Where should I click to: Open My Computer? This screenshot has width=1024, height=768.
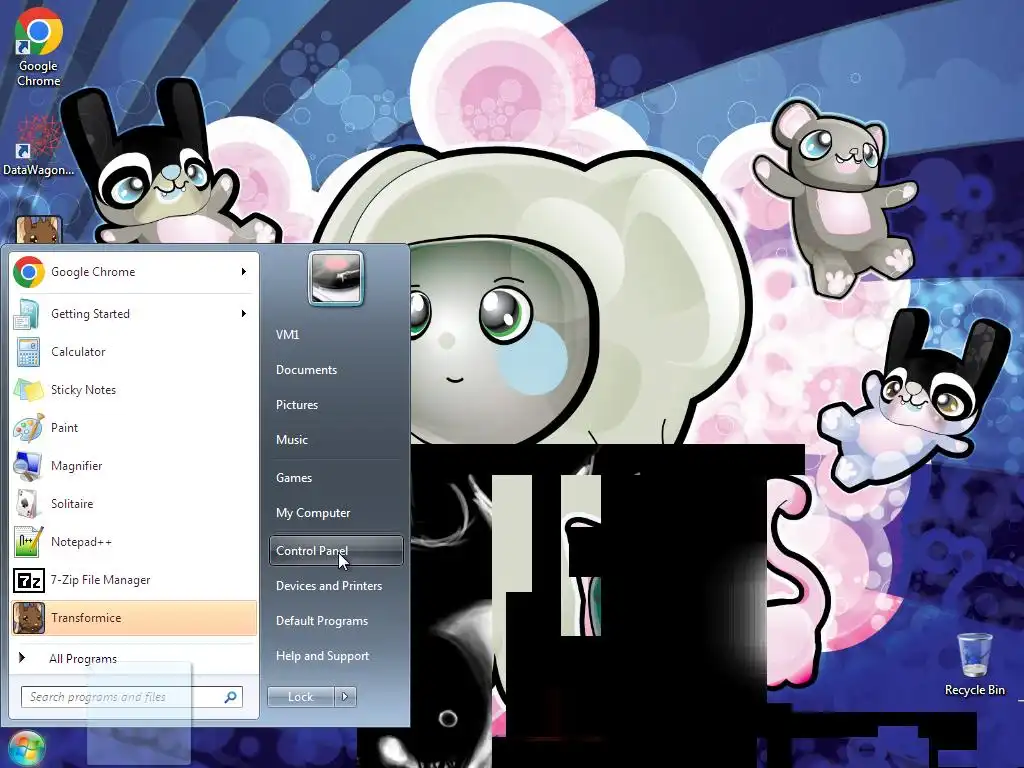(x=313, y=513)
